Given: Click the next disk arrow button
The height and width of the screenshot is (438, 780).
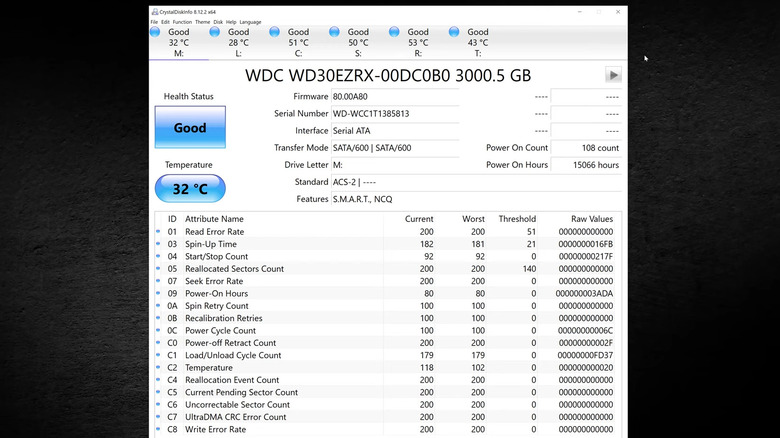Looking at the screenshot, I should pos(613,76).
